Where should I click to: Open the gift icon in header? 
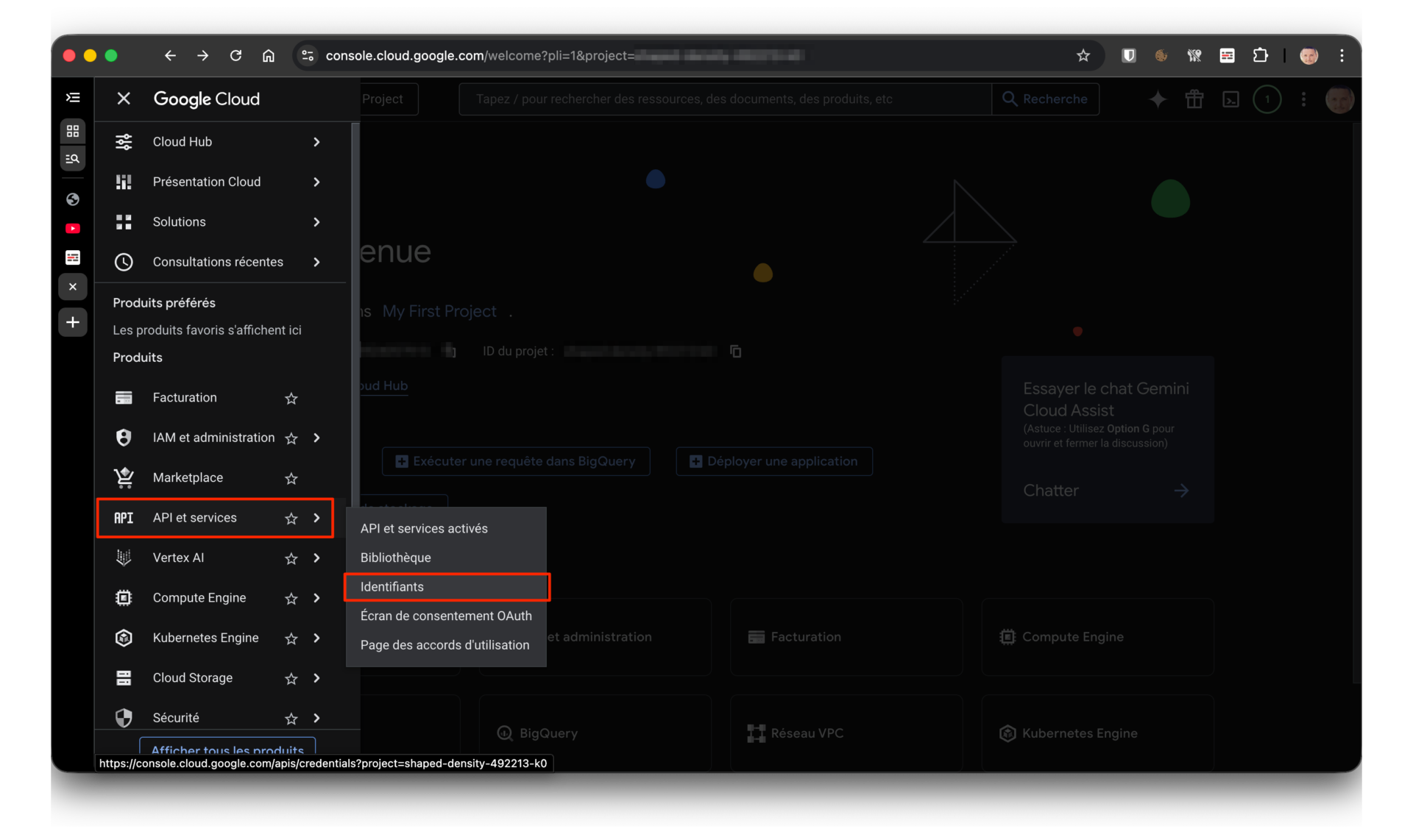pyautogui.click(x=1194, y=99)
